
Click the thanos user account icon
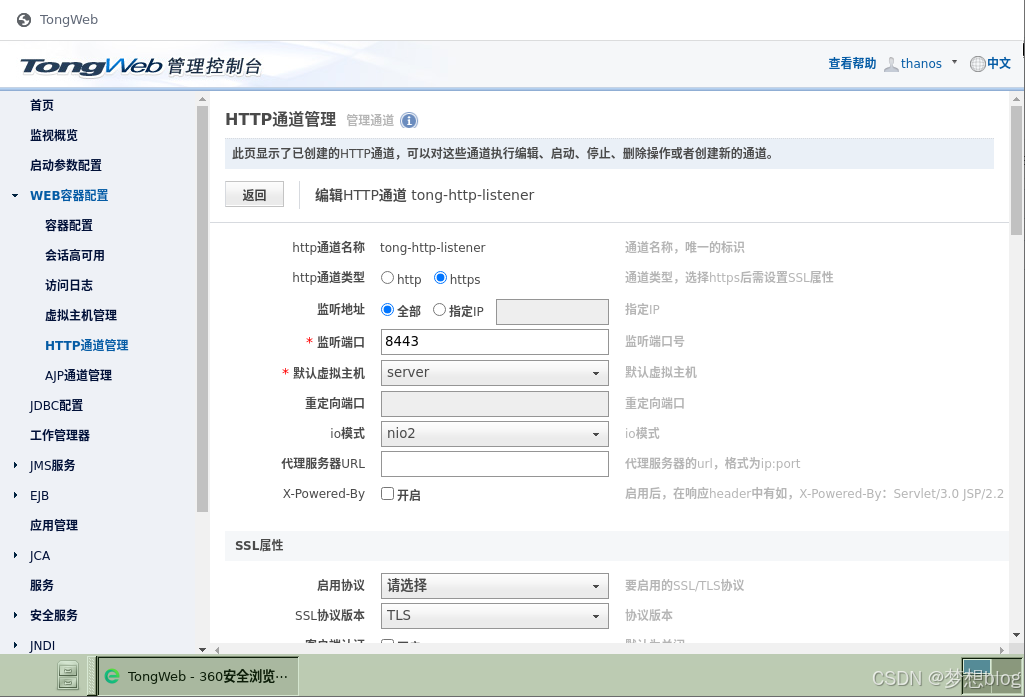coord(893,62)
